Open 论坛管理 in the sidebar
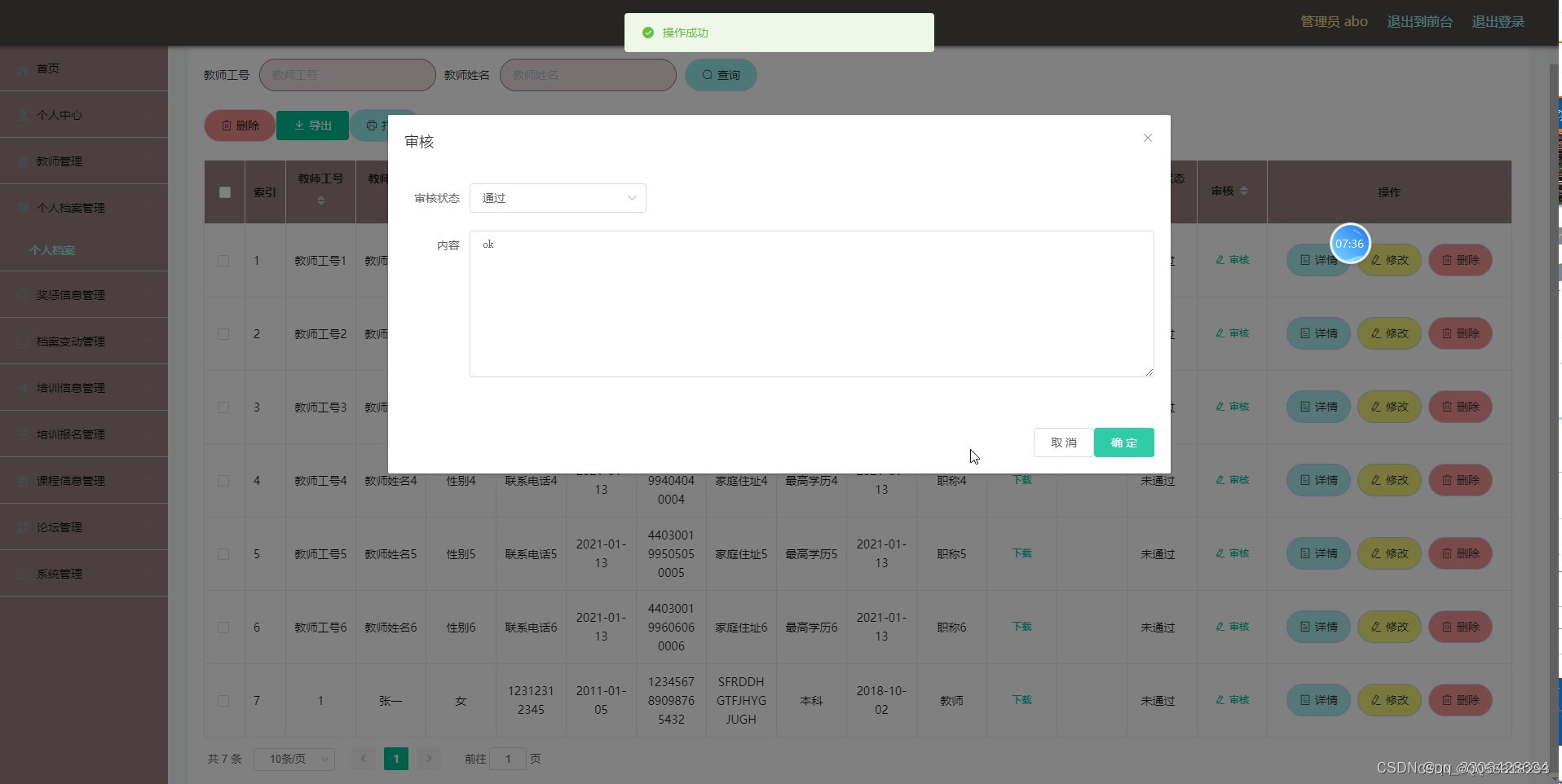This screenshot has width=1562, height=784. pos(84,527)
